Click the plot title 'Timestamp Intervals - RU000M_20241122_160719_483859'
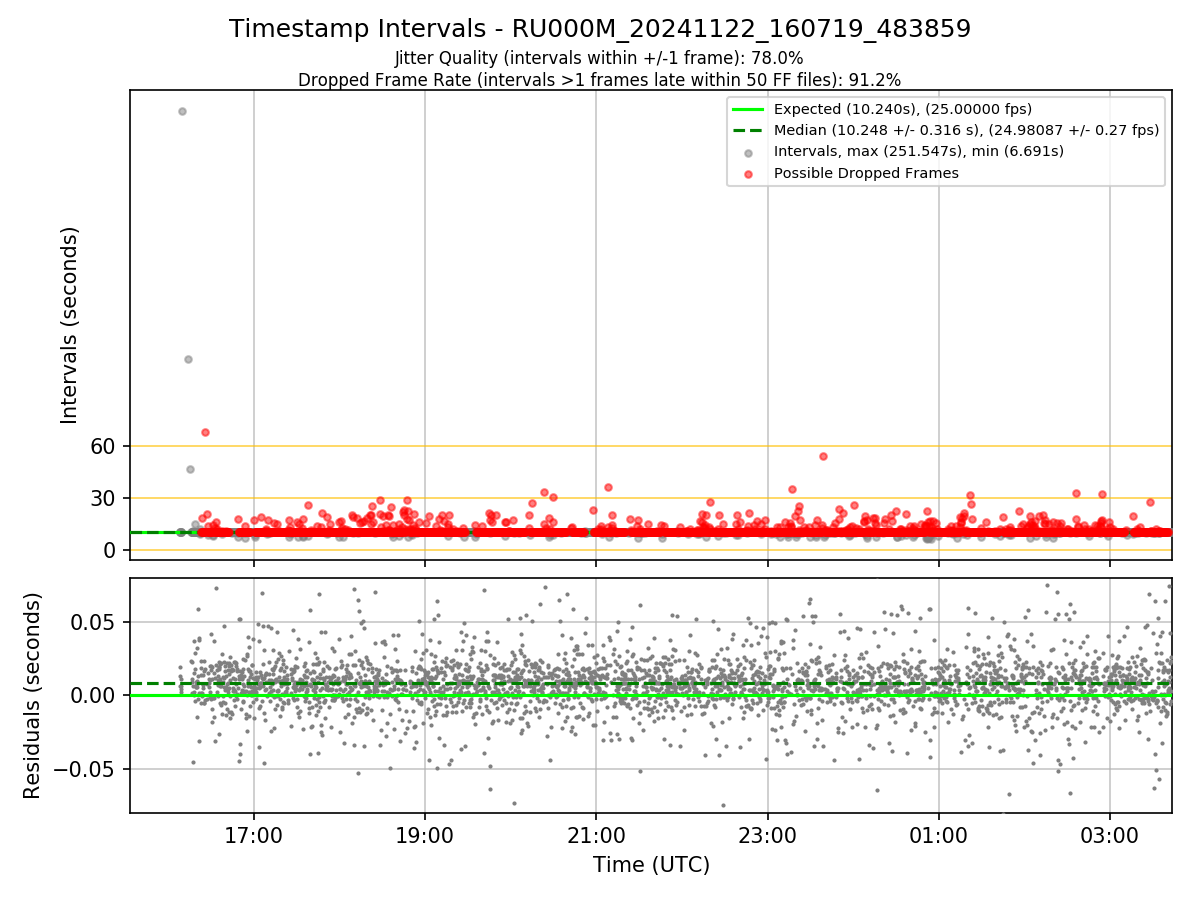Viewport: 1200px width, 900px height. [x=600, y=29]
